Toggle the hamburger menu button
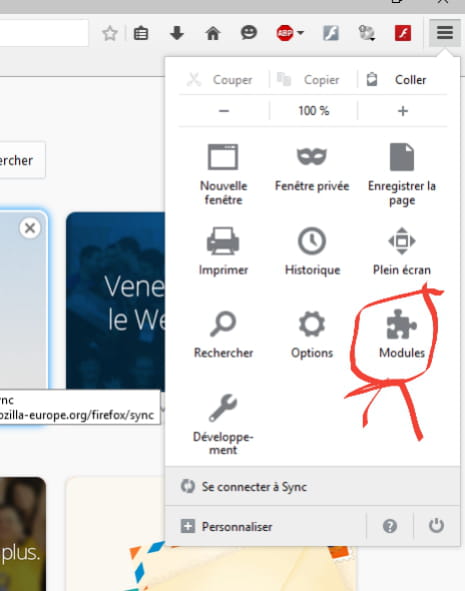Viewport: 465px width, 591px height. point(445,33)
